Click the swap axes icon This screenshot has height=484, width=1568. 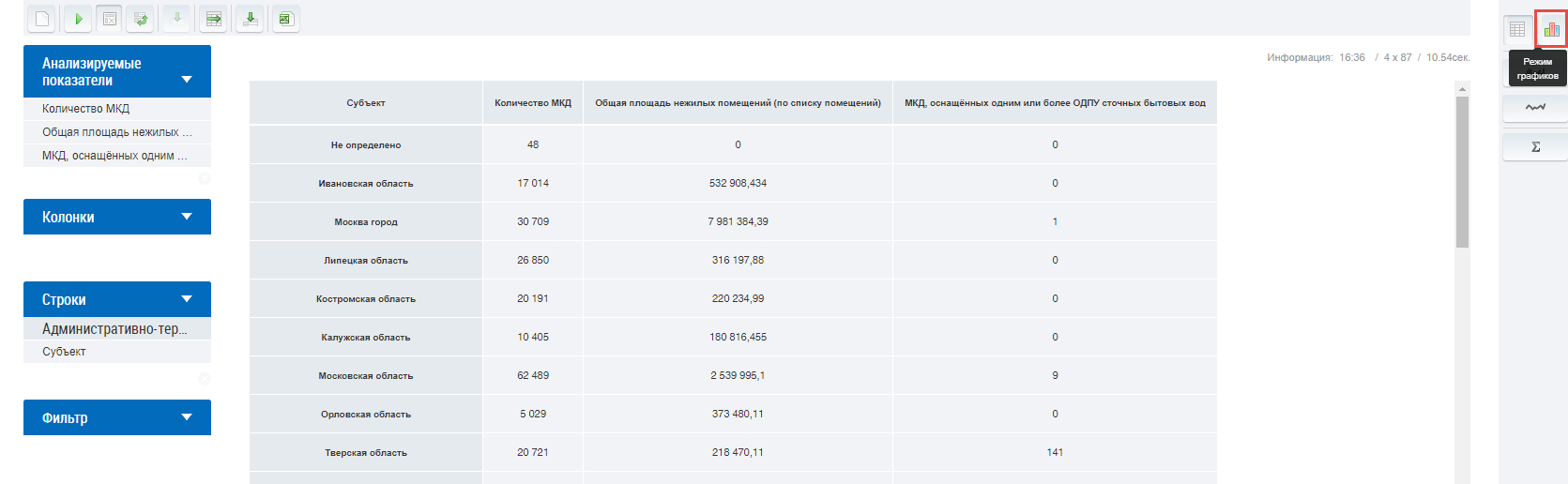pyautogui.click(x=142, y=19)
